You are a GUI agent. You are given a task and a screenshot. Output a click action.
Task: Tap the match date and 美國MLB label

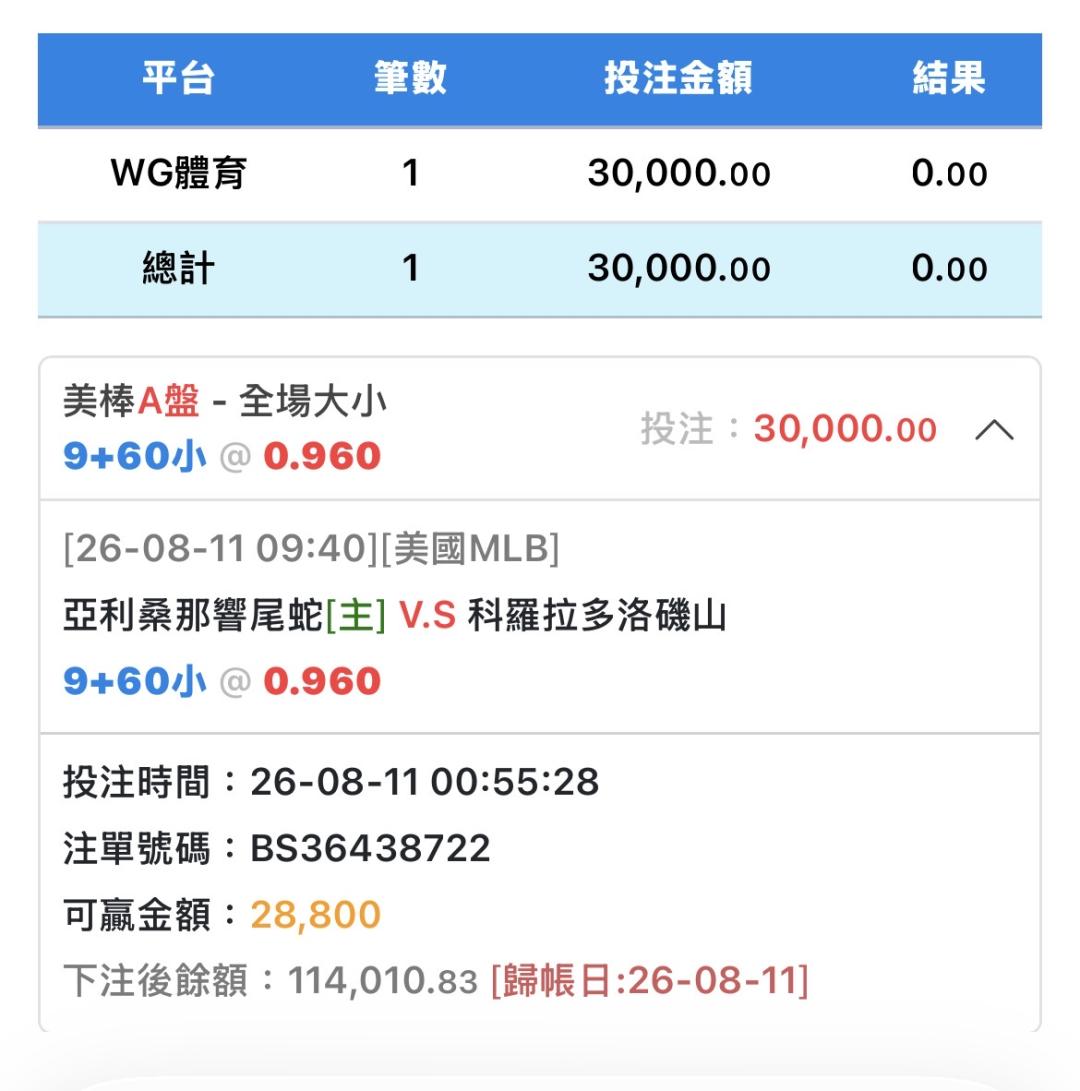pyautogui.click(x=311, y=549)
